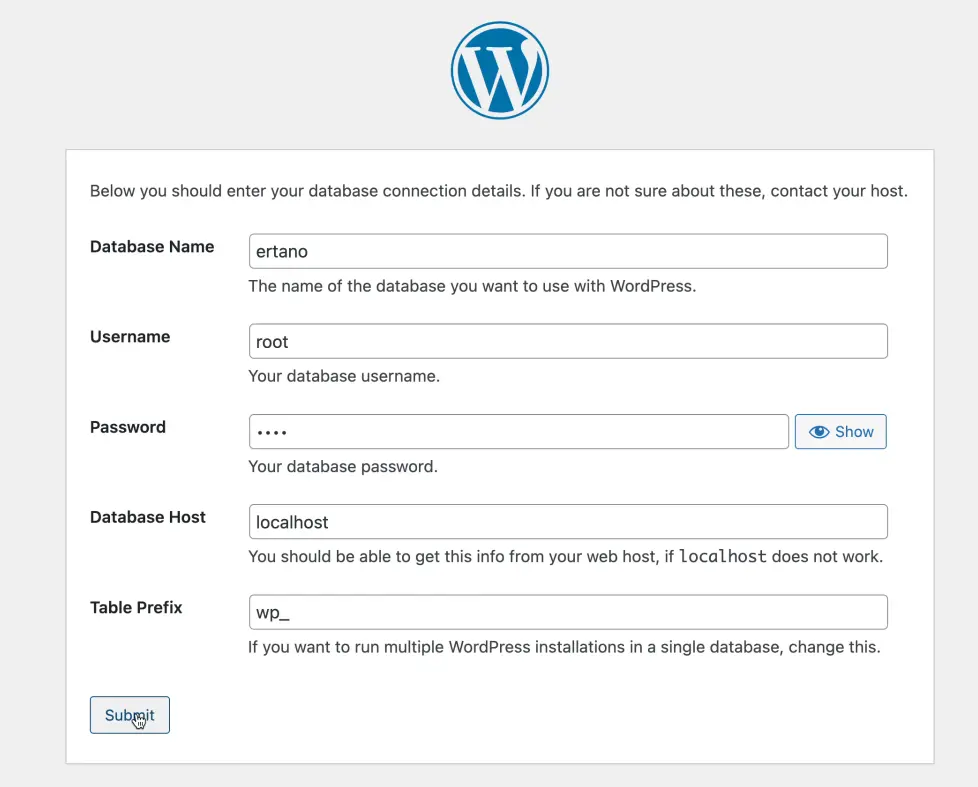This screenshot has width=978, height=787.
Task: Click the bold Database Host label
Action: (148, 517)
